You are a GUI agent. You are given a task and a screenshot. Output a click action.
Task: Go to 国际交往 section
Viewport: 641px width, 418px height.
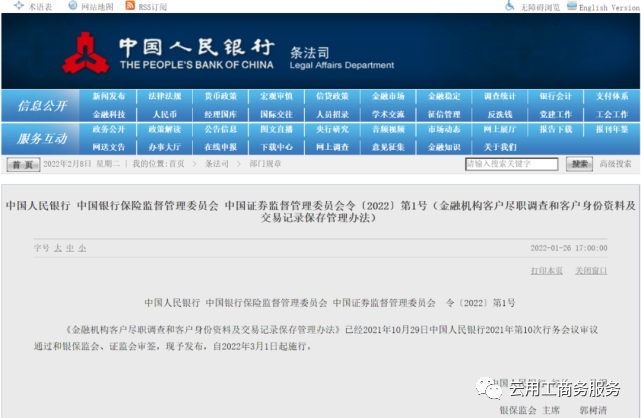pos(276,114)
